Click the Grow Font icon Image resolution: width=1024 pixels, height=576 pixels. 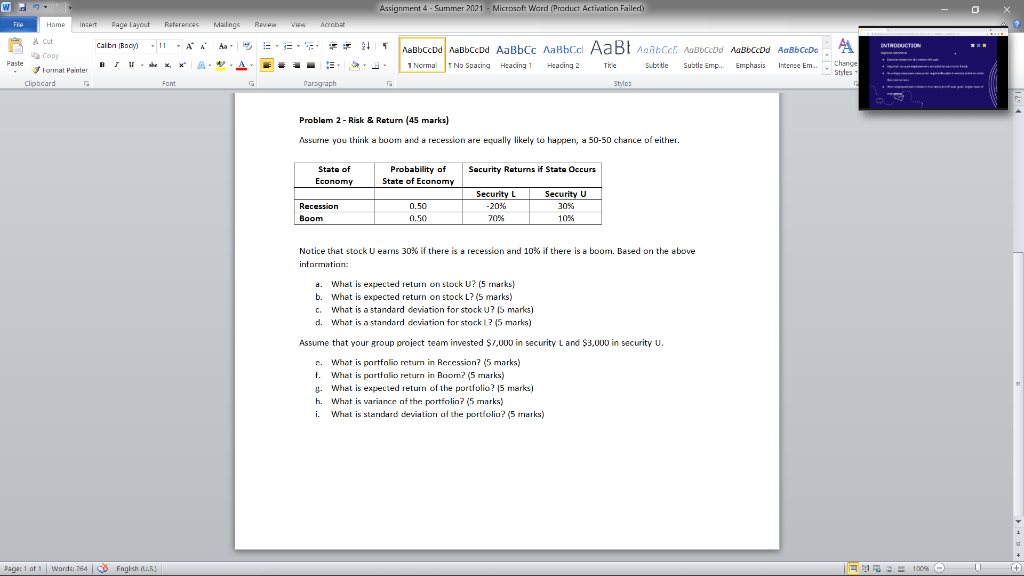[190, 45]
